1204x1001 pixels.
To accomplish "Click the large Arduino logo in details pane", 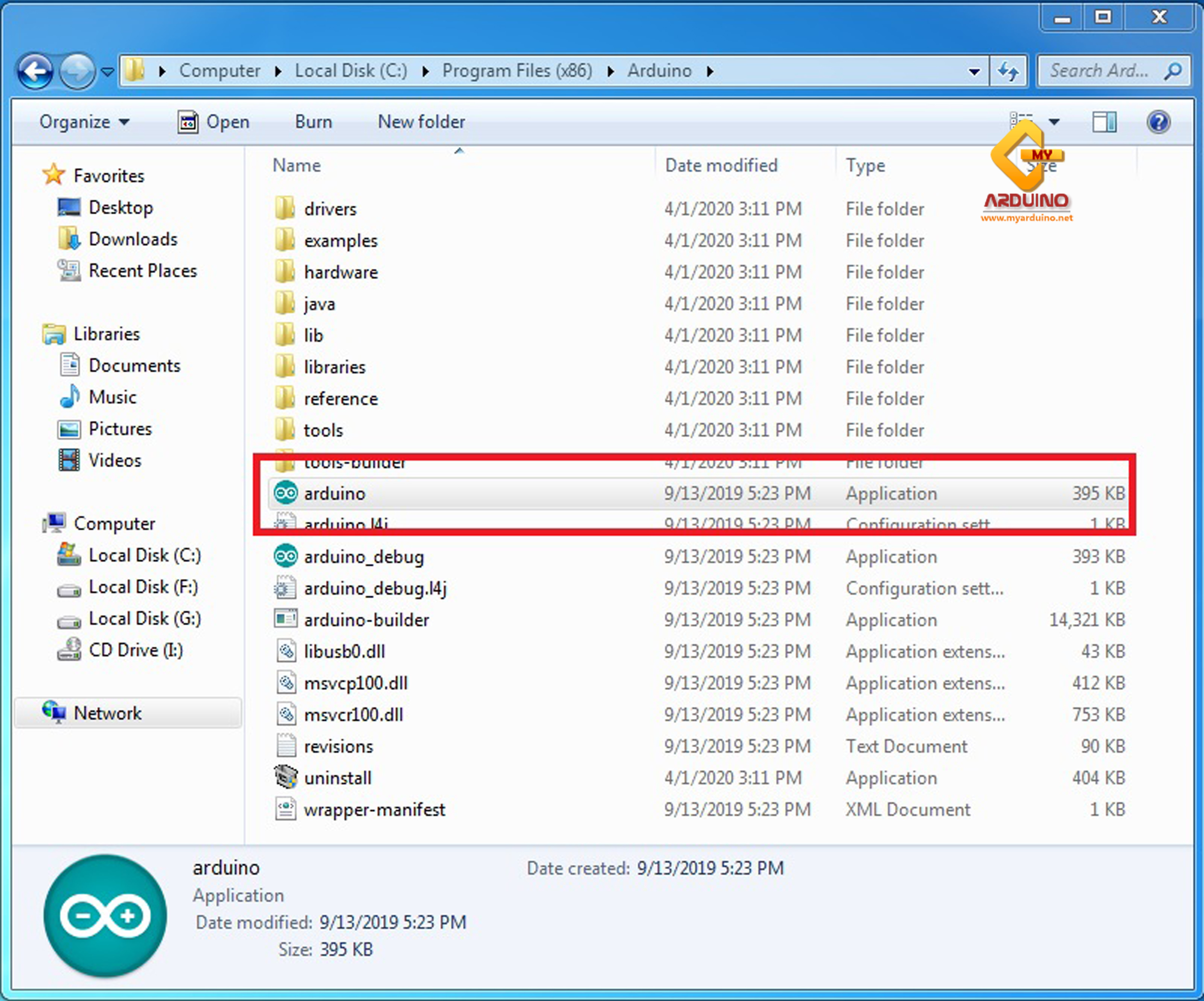I will pyautogui.click(x=105, y=916).
